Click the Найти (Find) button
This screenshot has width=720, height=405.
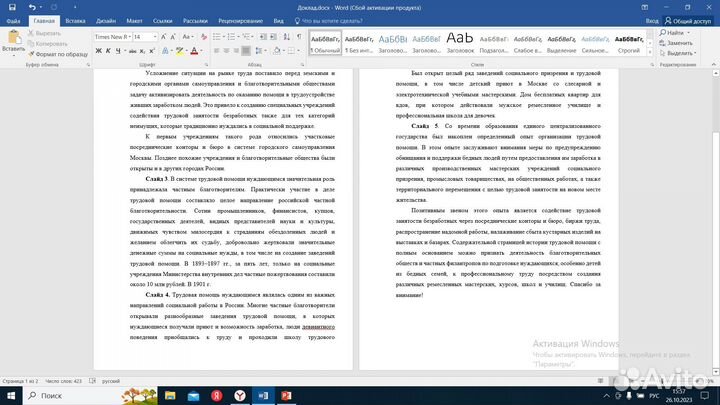pos(675,33)
